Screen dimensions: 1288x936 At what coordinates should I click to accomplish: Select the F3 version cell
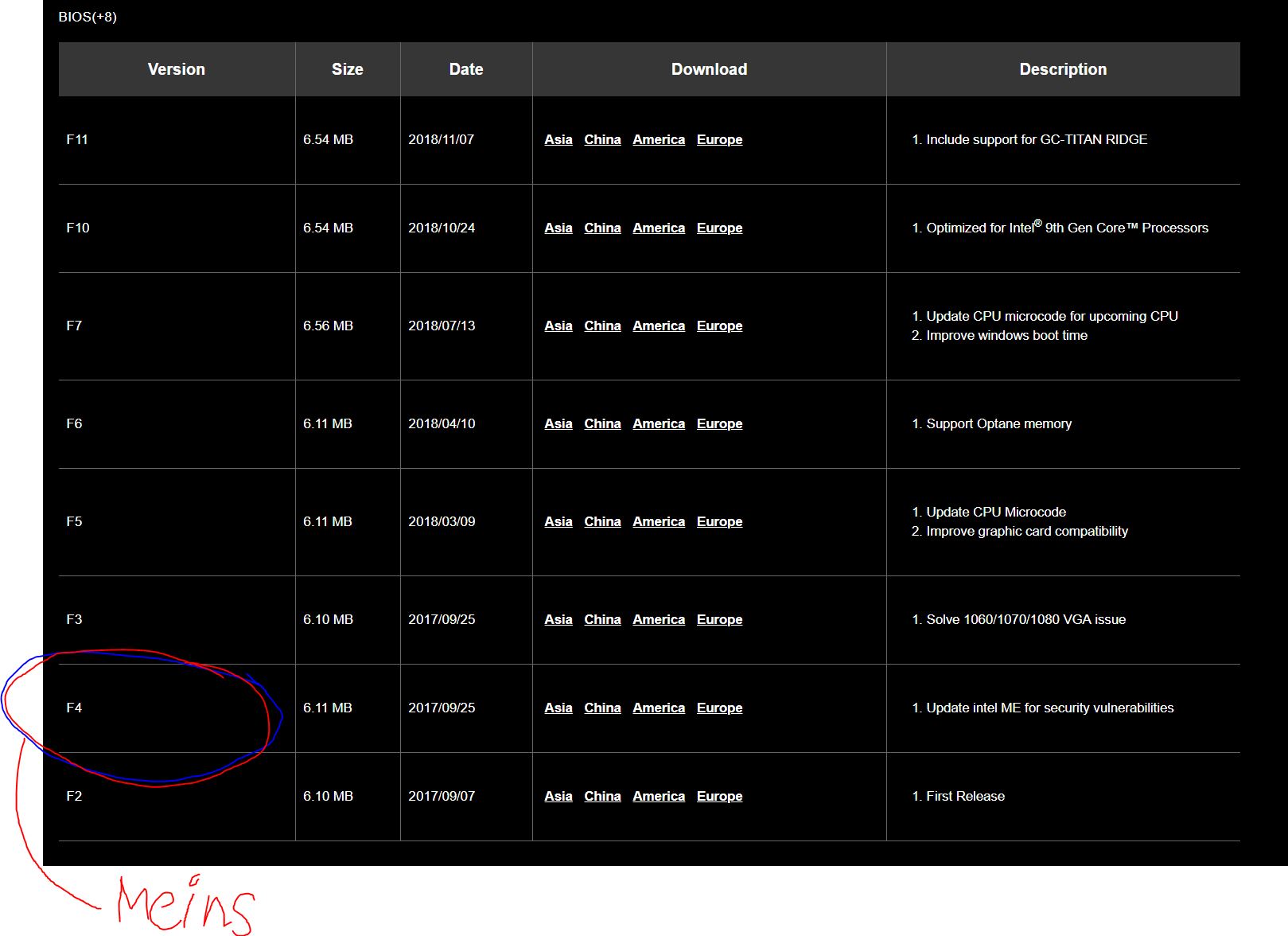tap(177, 620)
